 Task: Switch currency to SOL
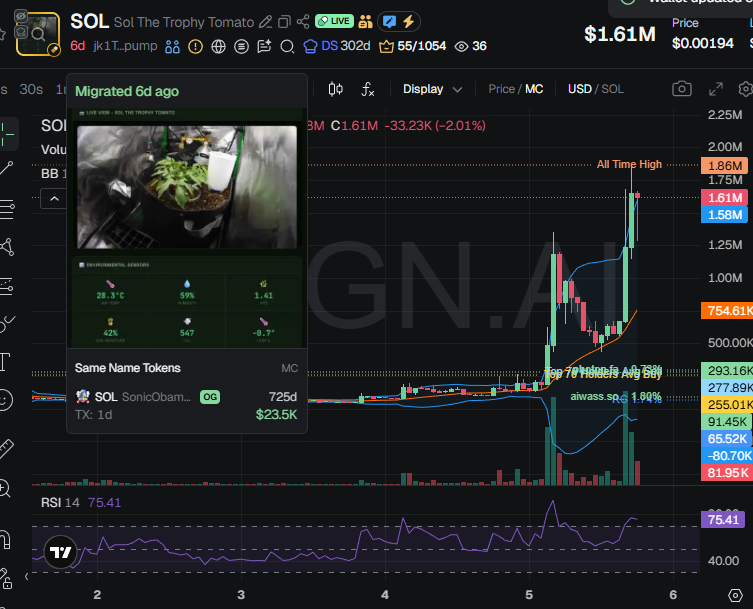pyautogui.click(x=612, y=89)
